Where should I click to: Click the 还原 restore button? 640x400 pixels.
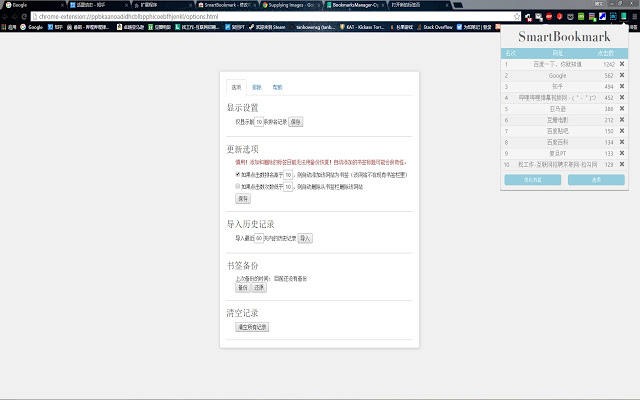pos(259,287)
